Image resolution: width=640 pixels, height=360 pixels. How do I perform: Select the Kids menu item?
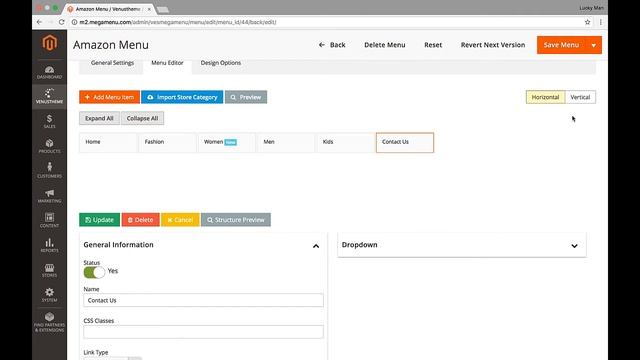pos(345,142)
